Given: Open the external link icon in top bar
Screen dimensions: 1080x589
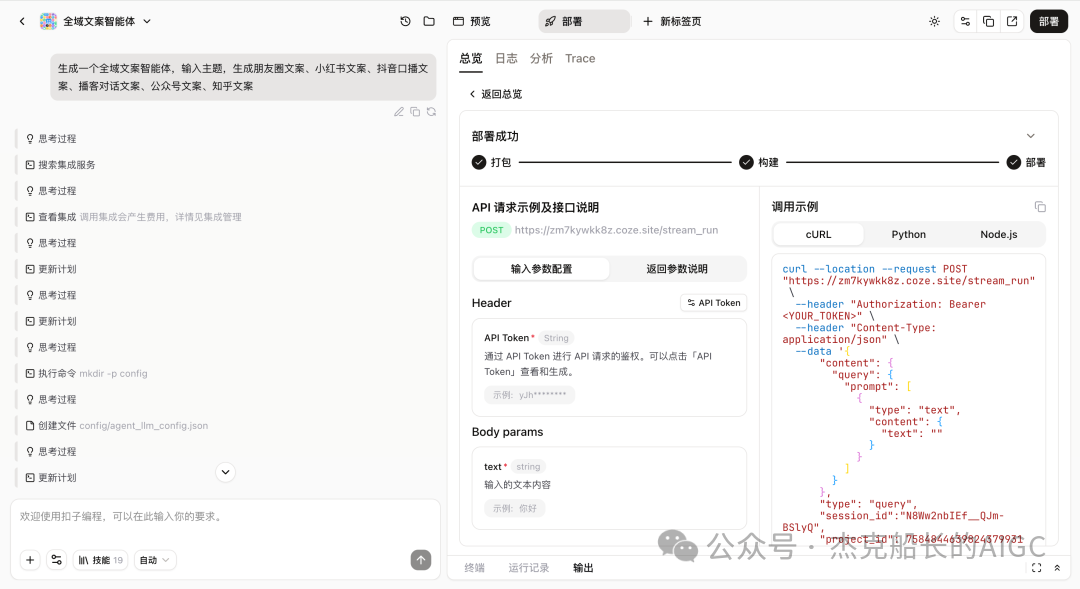Looking at the screenshot, I should [x=1012, y=21].
